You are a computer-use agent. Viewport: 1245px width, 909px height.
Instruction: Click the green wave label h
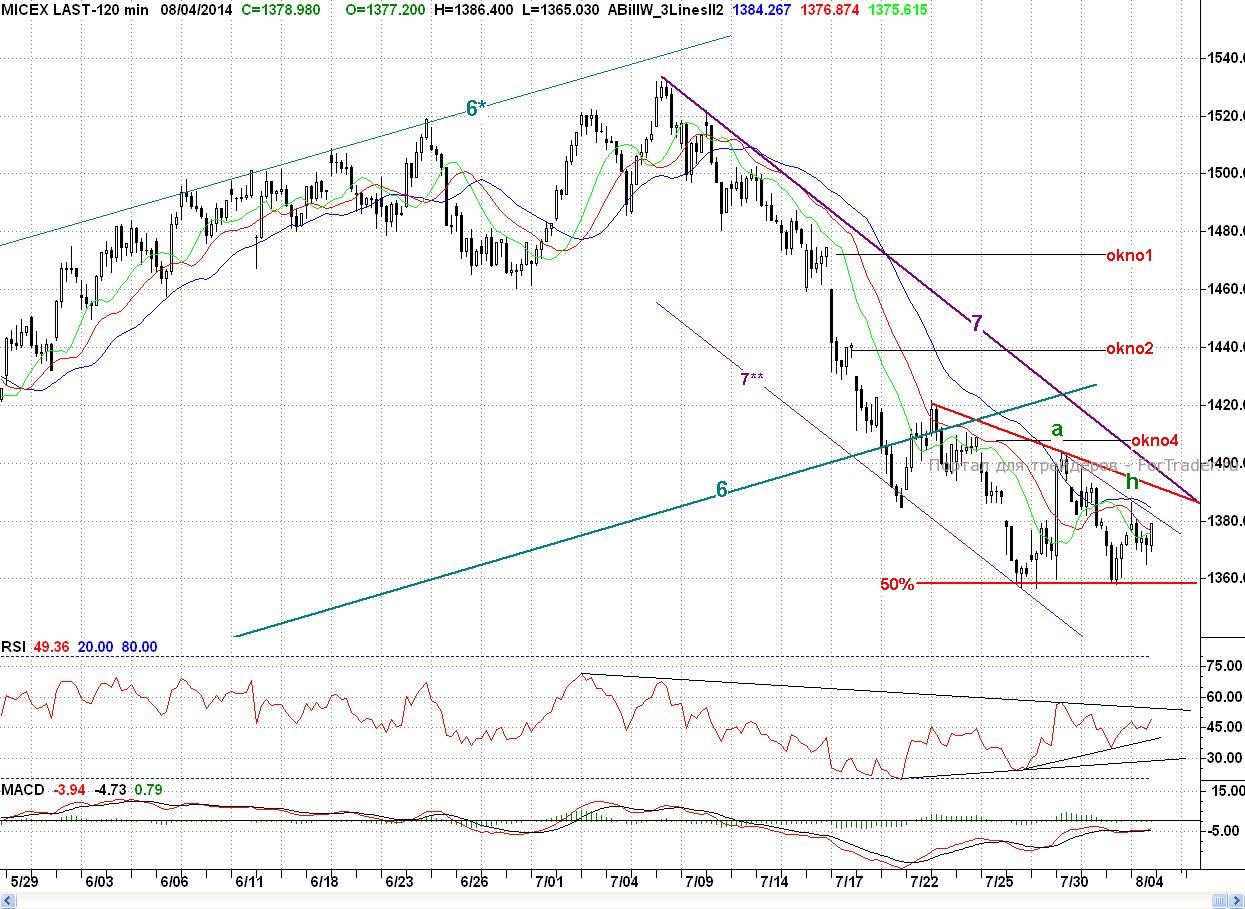tap(1131, 480)
